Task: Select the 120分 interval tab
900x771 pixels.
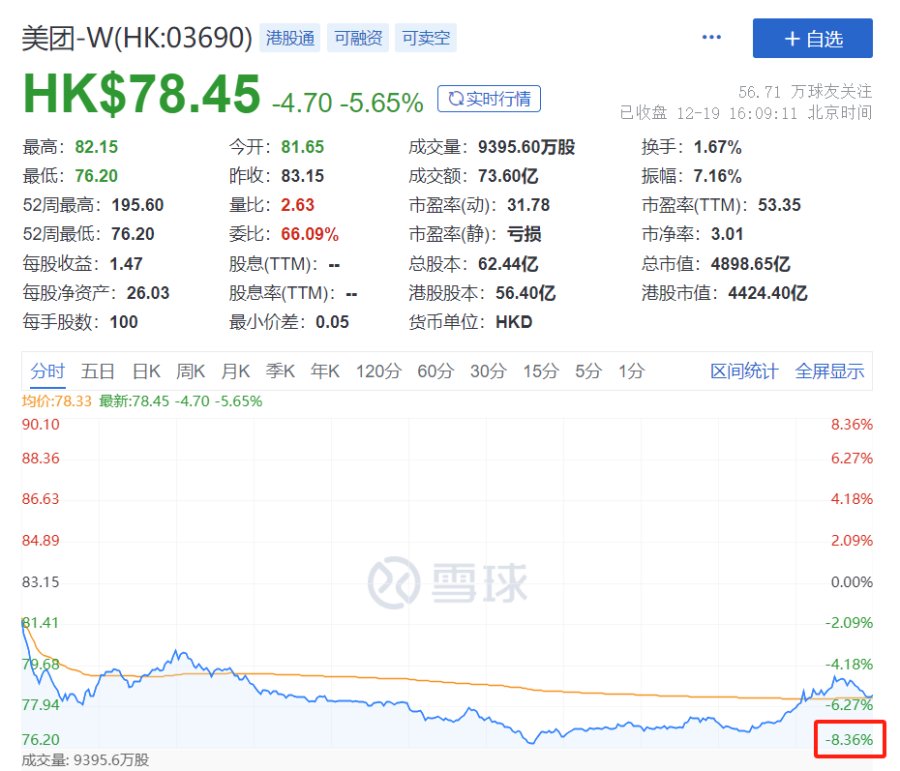Action: pyautogui.click(x=378, y=371)
